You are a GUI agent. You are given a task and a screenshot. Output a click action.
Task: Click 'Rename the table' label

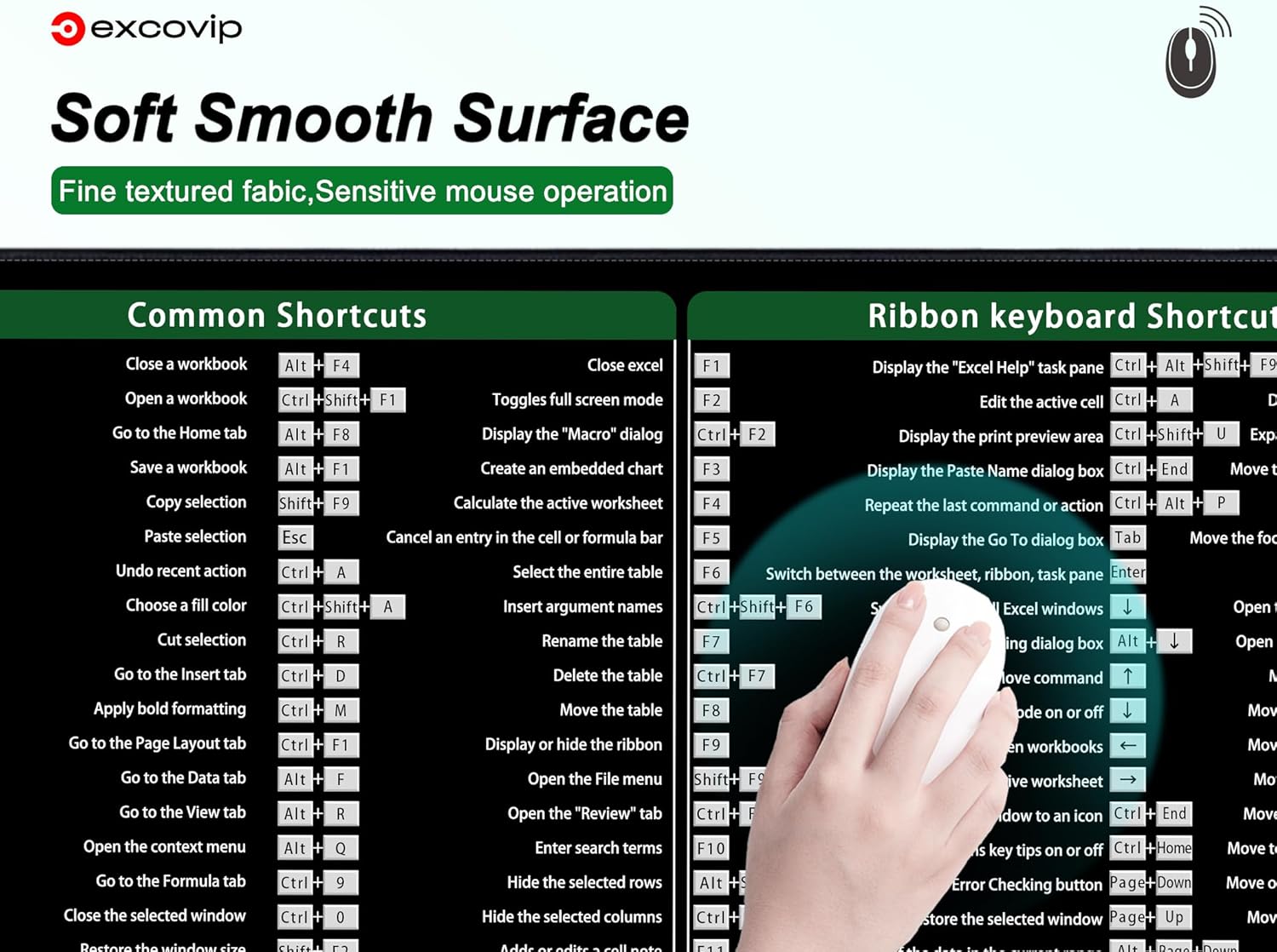602,641
